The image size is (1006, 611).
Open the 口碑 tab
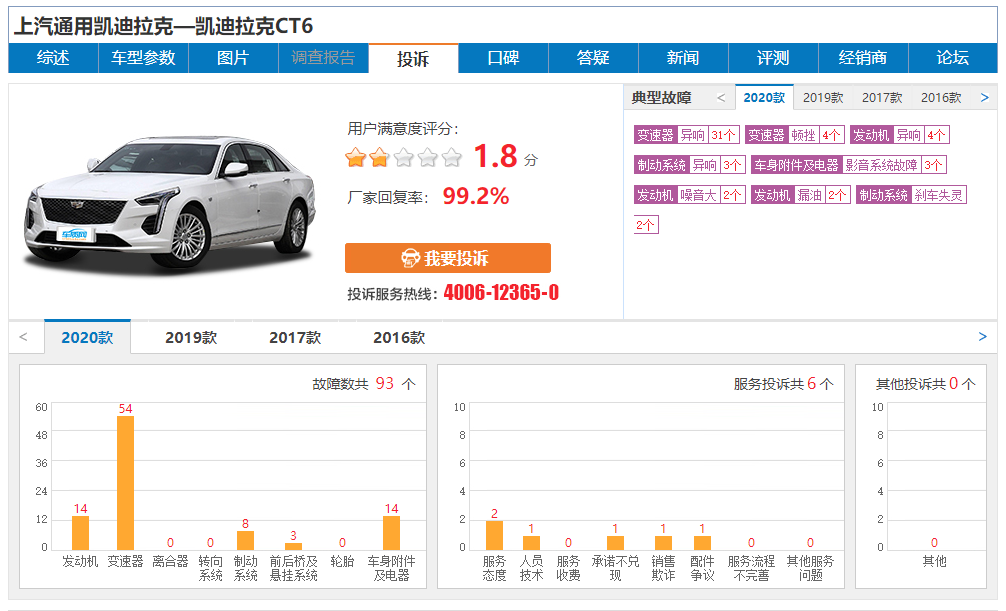coord(504,58)
